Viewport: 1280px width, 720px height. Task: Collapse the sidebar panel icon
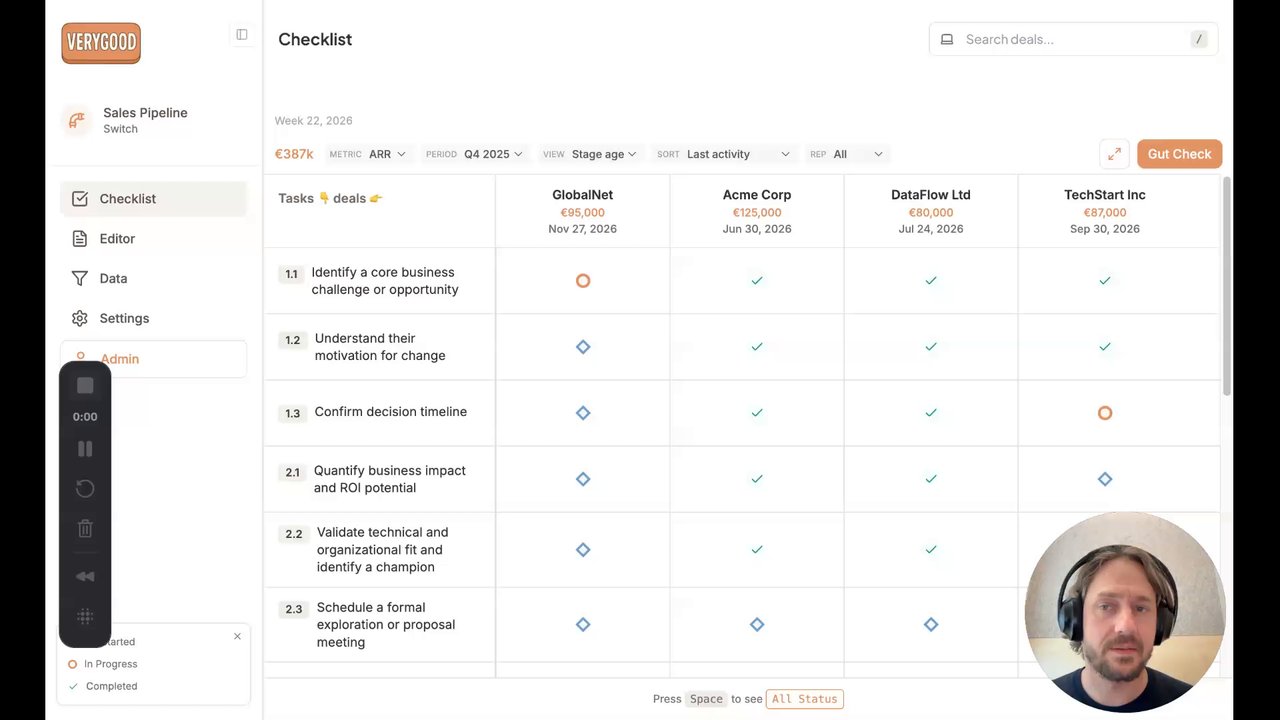point(242,34)
